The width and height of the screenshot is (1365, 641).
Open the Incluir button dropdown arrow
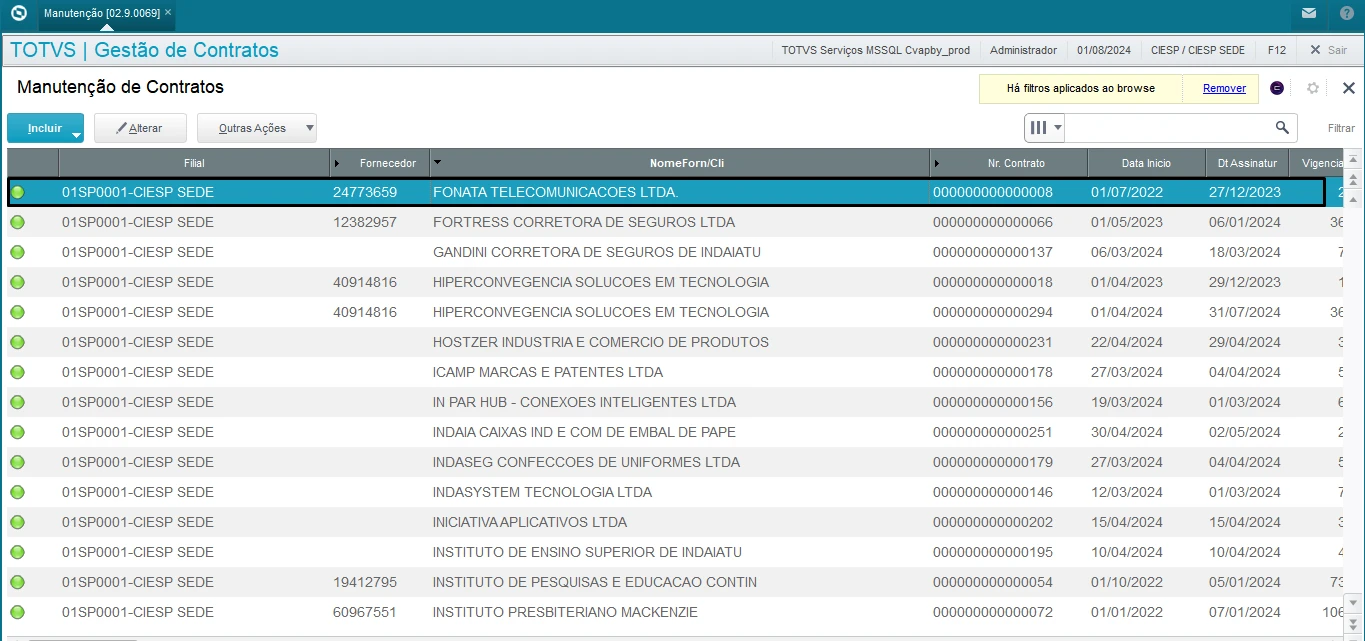coord(75,135)
